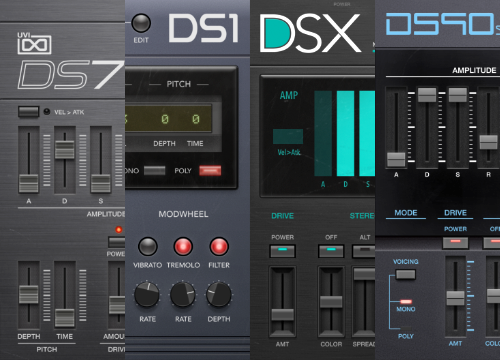Turn the vibrato RATE knob
Image resolution: width=500 pixels, height=360 pixels.
pos(147,294)
